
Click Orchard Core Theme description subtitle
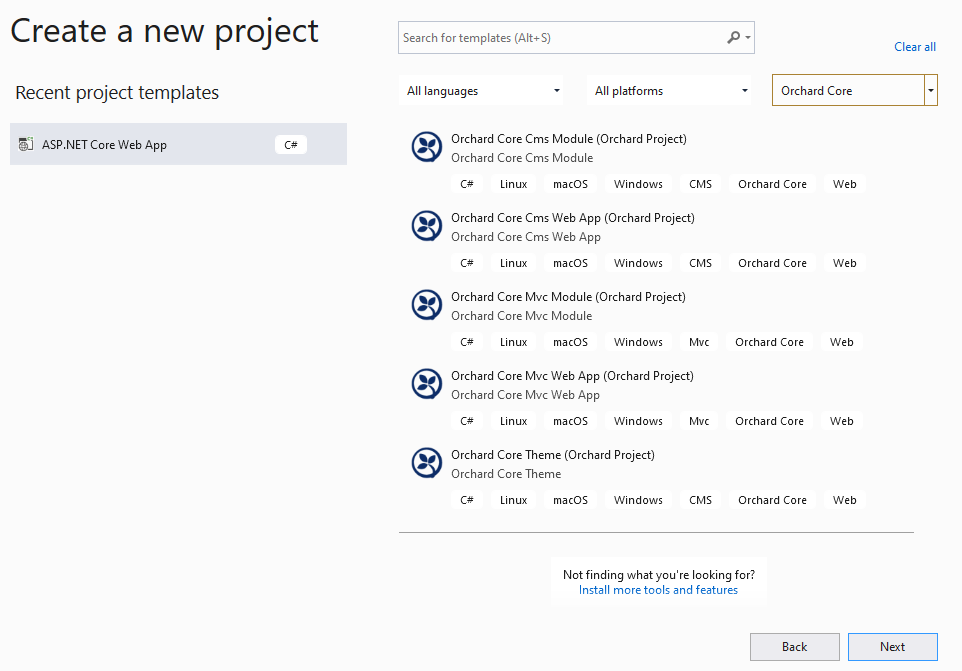tap(506, 474)
